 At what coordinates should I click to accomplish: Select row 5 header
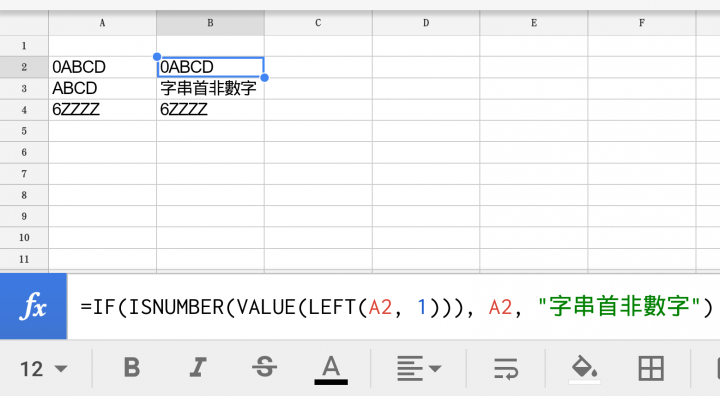pos(24,131)
